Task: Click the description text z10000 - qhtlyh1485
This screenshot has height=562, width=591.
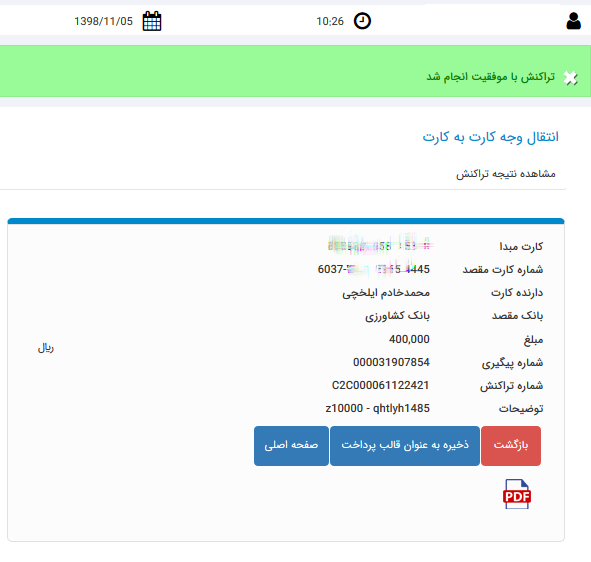Action: [x=378, y=408]
